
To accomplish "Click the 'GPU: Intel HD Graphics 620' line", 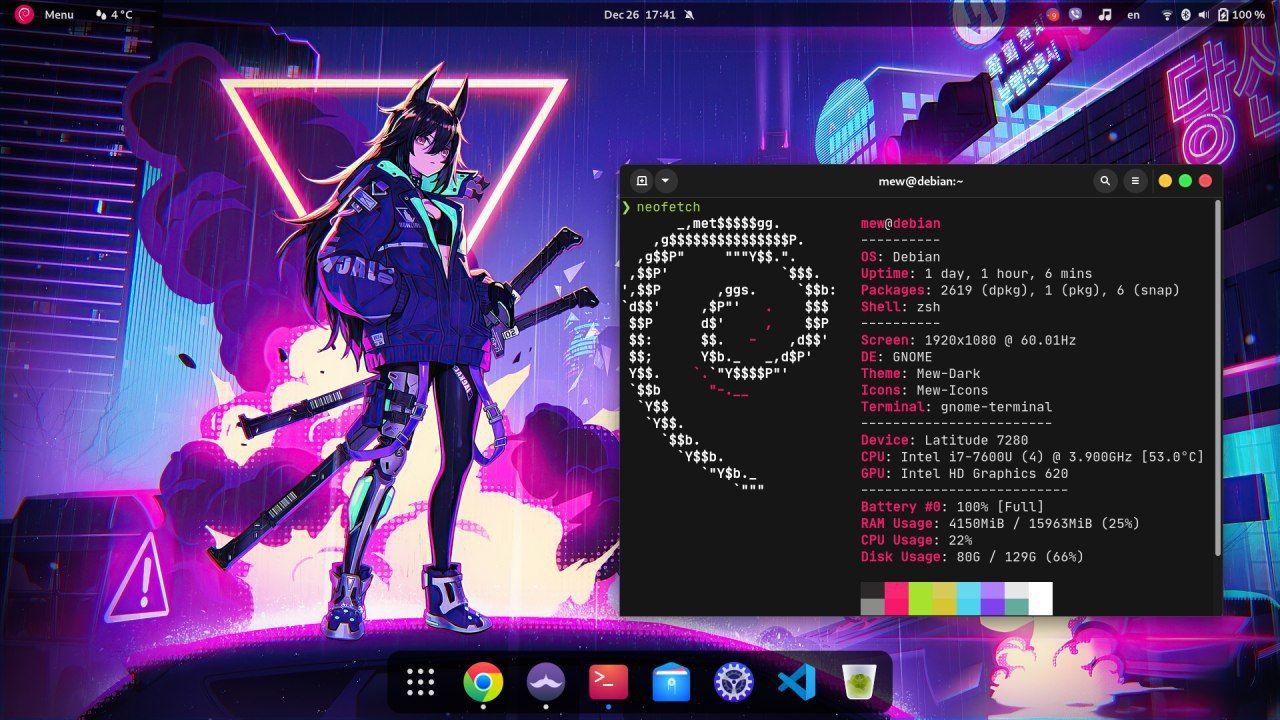I will click(964, 474).
